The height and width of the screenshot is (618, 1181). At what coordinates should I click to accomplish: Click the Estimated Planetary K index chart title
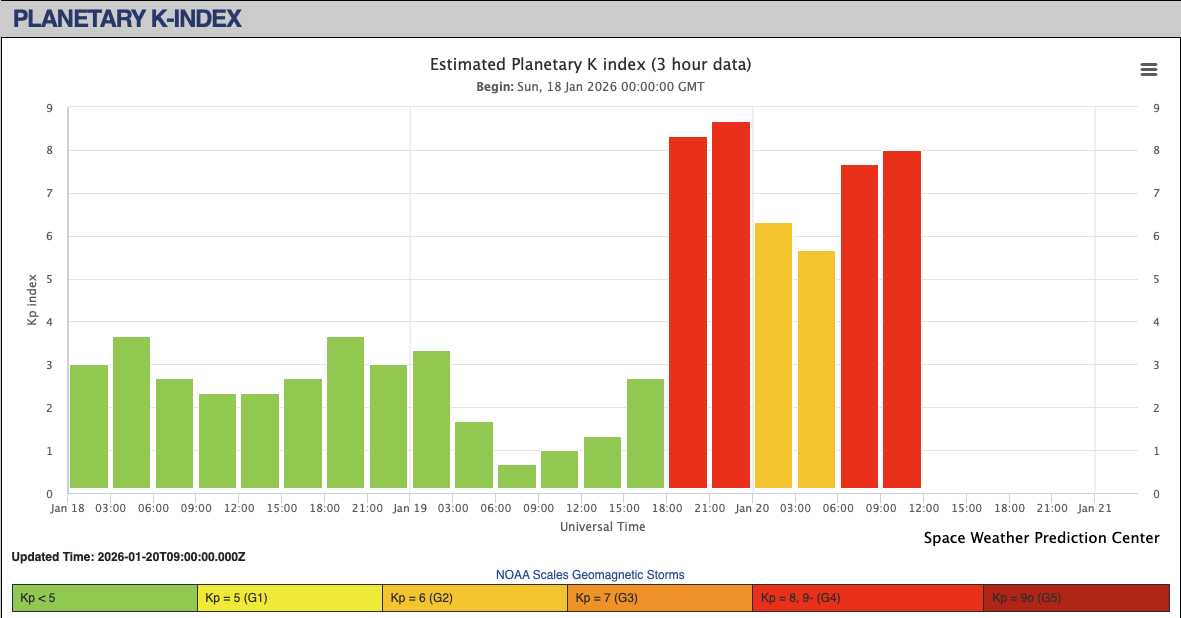coord(590,65)
